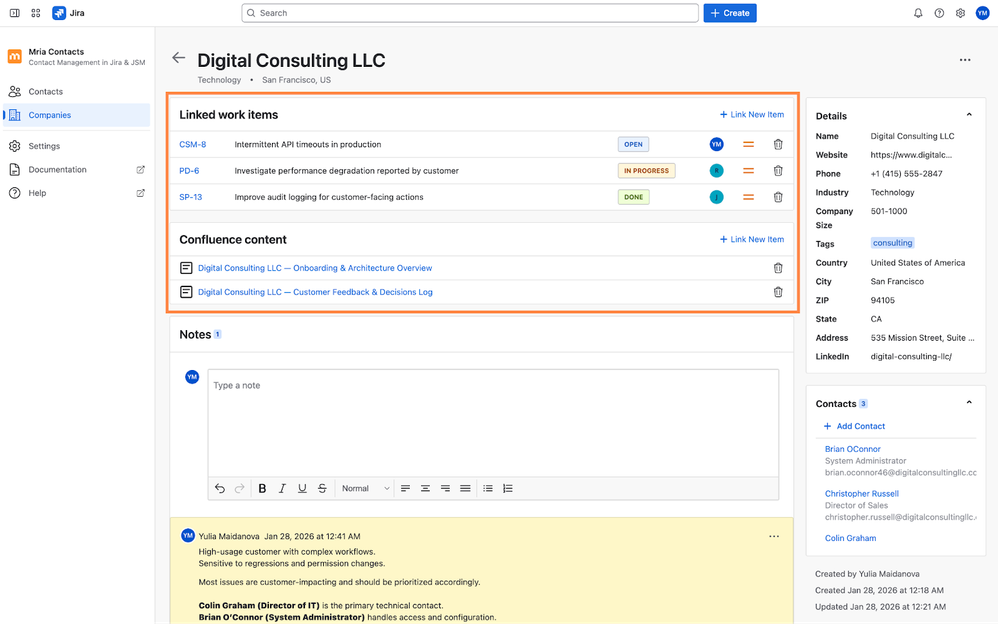Collapse the Contacts panel
The height and width of the screenshot is (624, 998).
pos(969,402)
